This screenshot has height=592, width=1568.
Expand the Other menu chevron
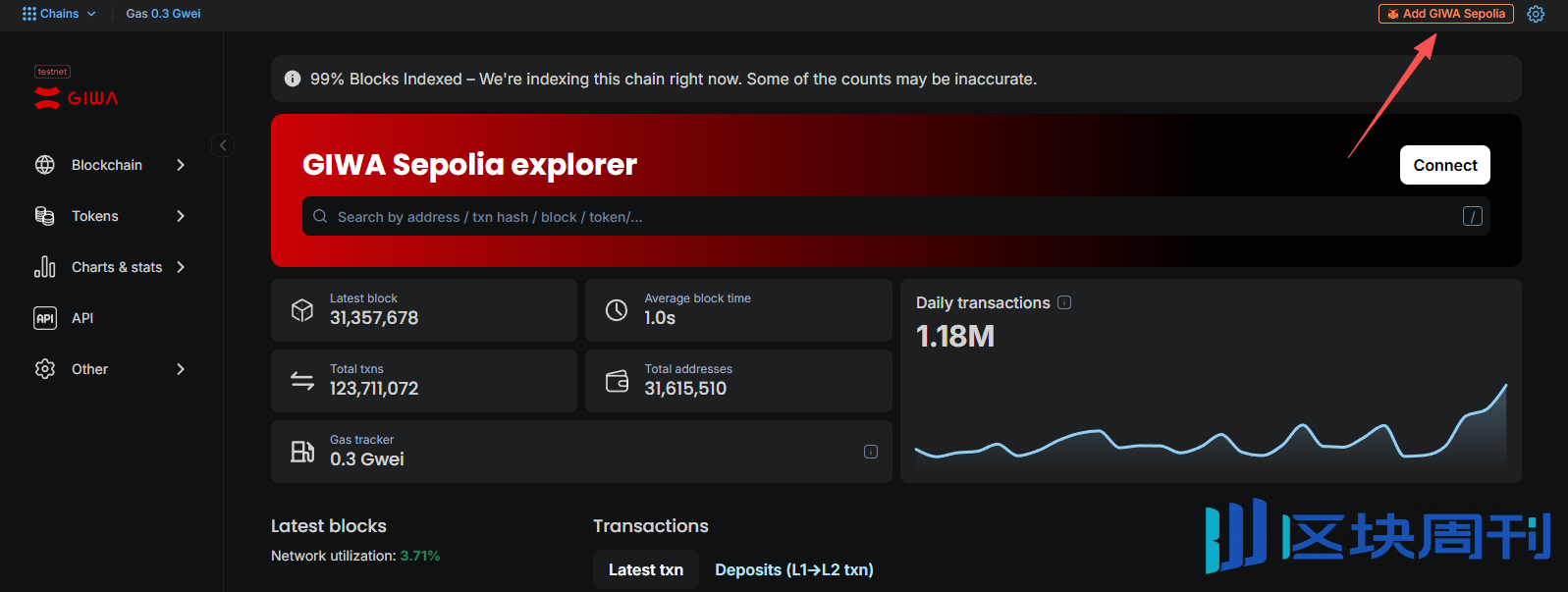click(181, 369)
